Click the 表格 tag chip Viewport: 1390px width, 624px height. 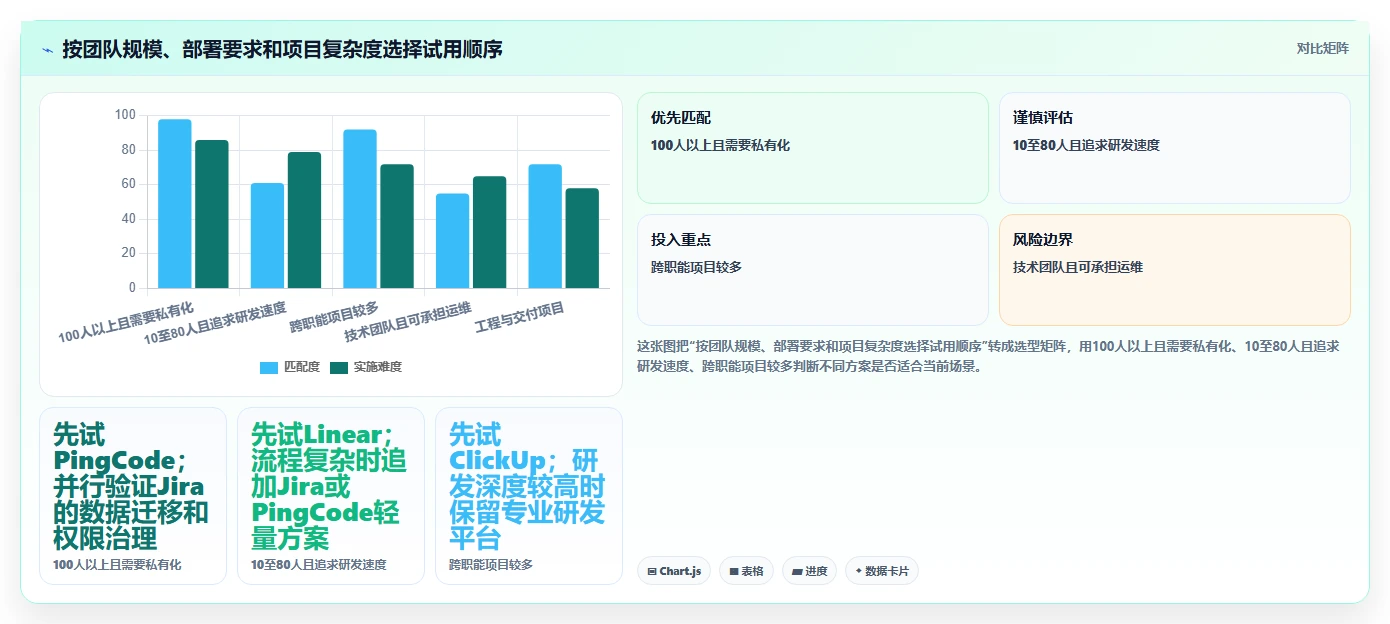(x=746, y=571)
